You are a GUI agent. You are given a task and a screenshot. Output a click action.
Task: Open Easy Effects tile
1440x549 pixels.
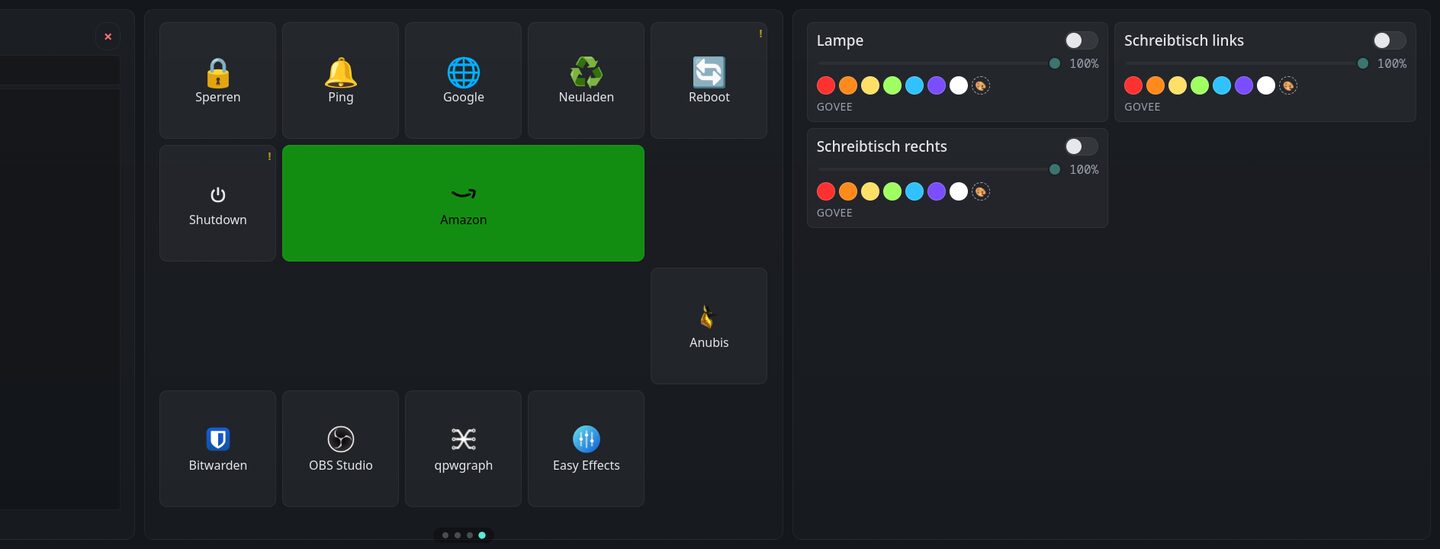(x=586, y=449)
